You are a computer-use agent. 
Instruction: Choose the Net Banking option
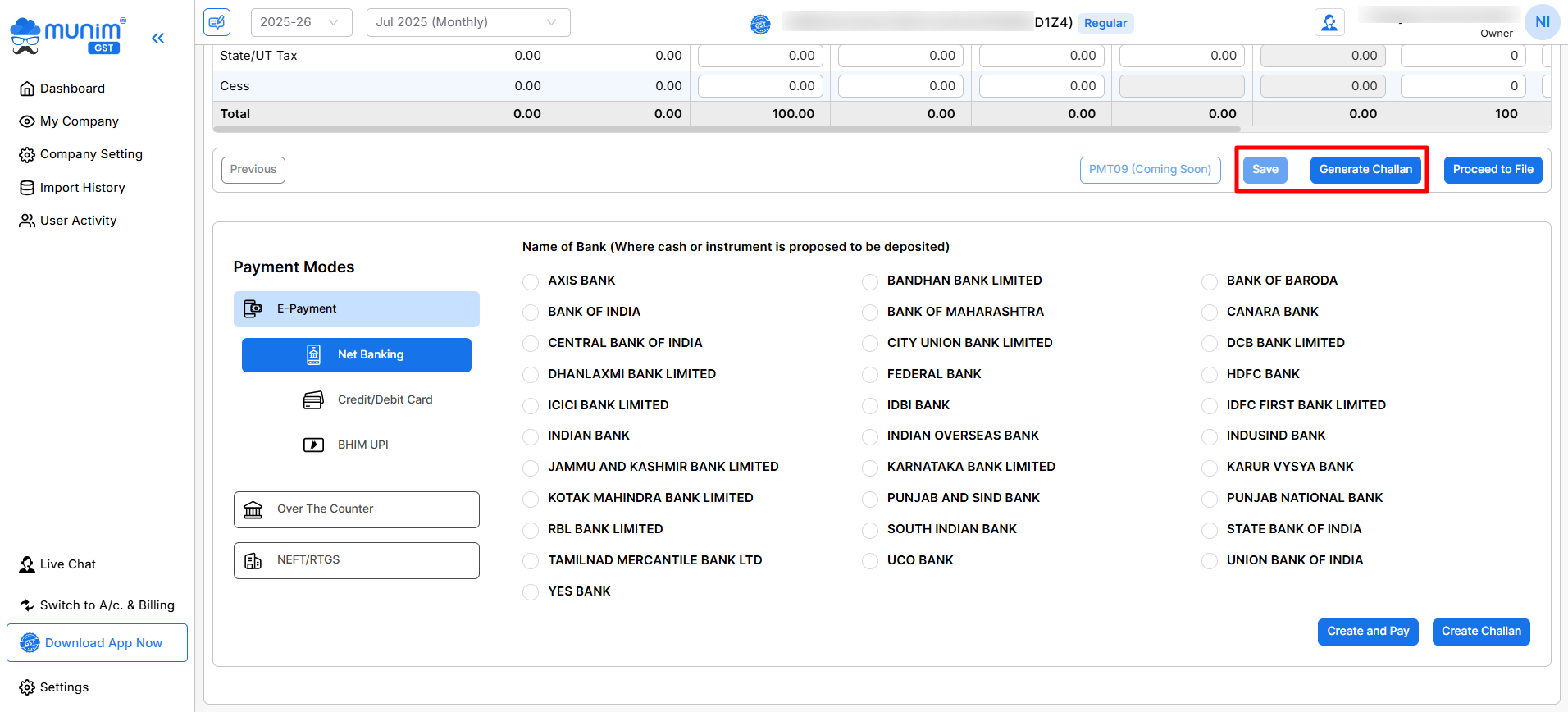(x=357, y=355)
